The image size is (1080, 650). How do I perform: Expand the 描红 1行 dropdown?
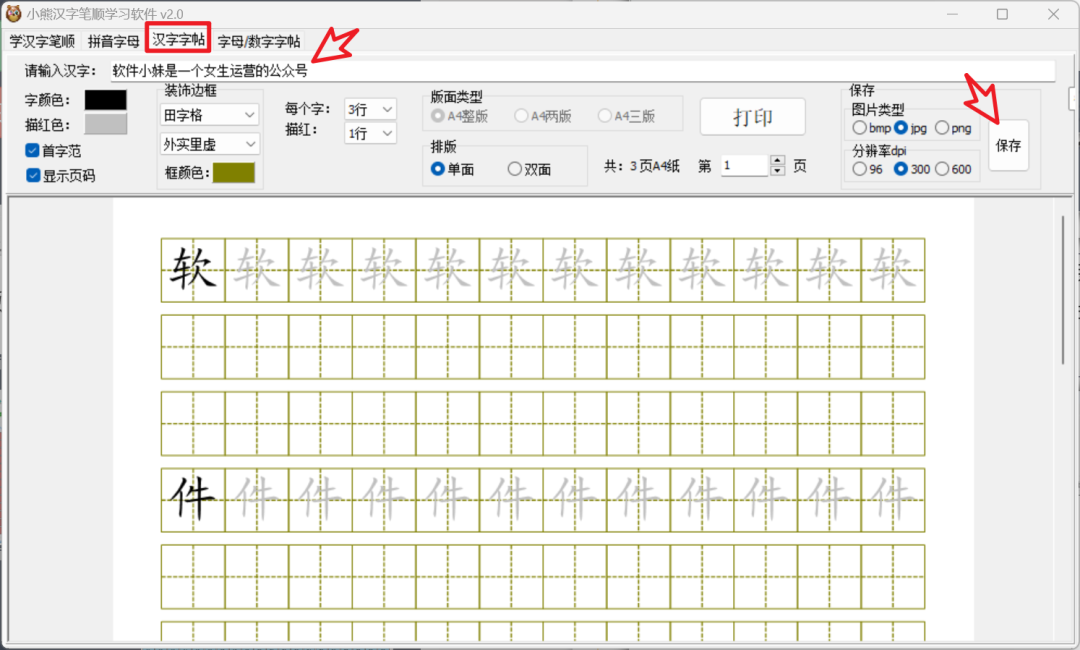click(x=371, y=133)
